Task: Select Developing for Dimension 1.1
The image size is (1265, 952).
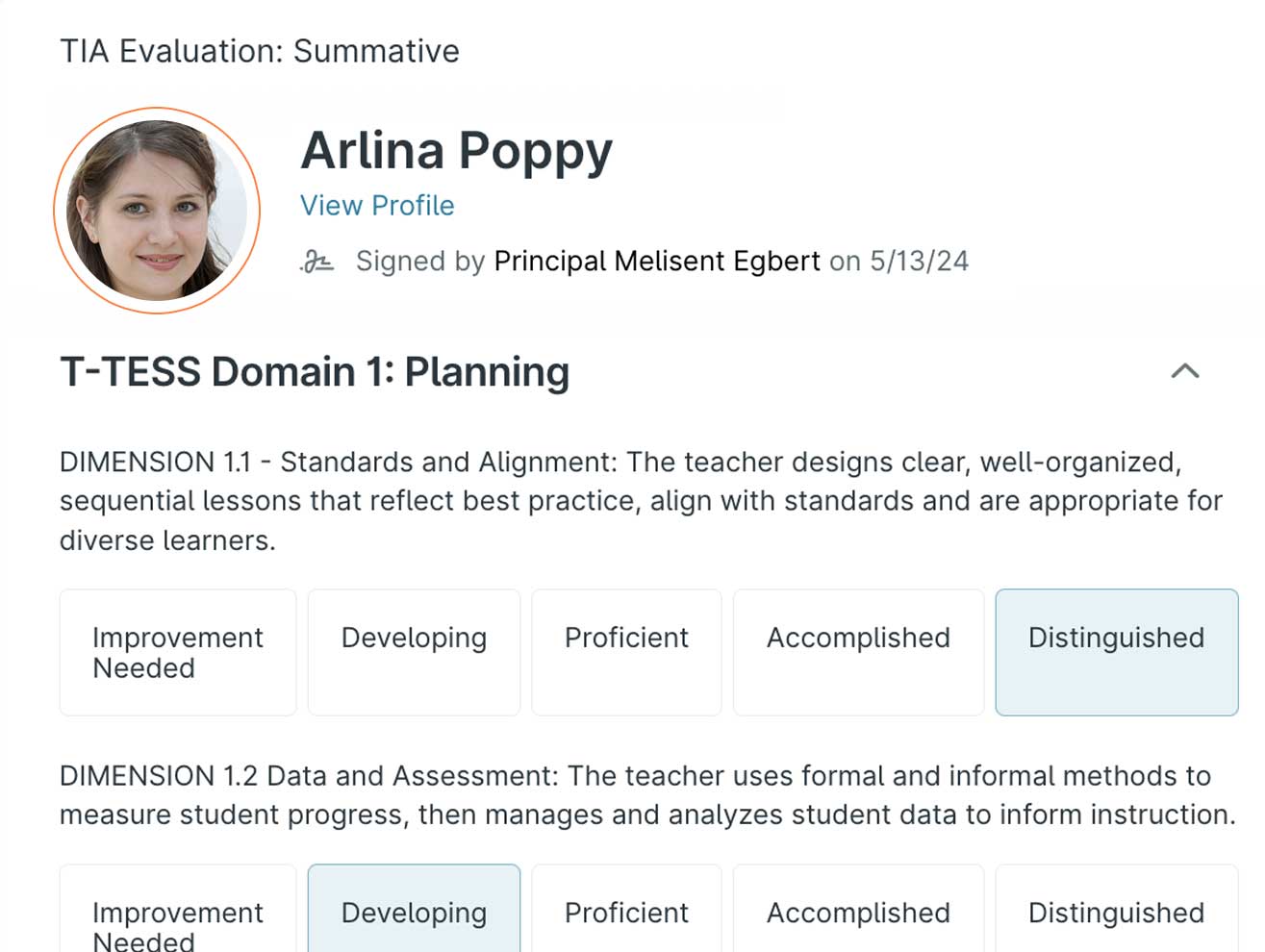Action: pyautogui.click(x=414, y=652)
